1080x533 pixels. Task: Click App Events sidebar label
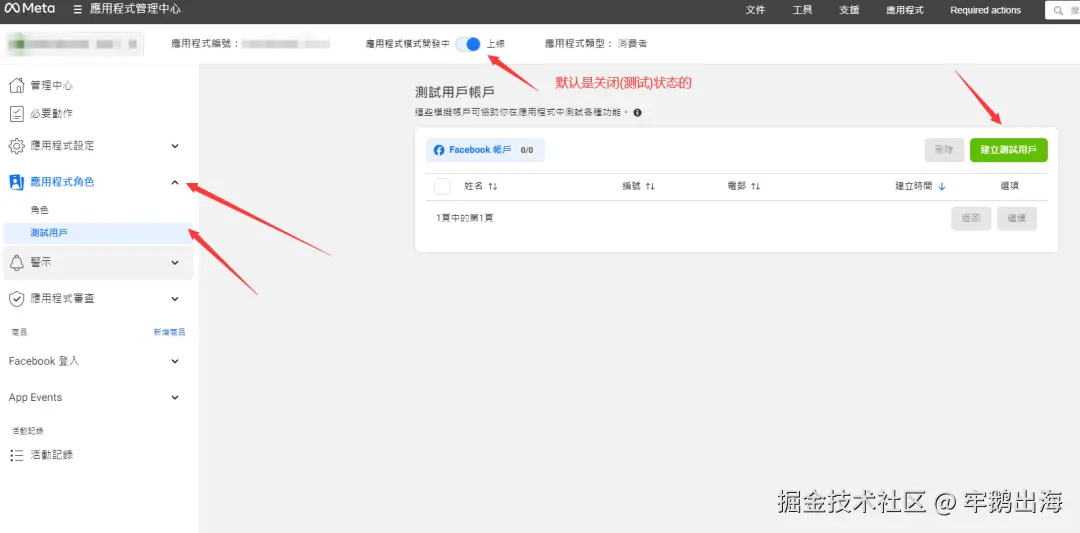click(x=35, y=398)
